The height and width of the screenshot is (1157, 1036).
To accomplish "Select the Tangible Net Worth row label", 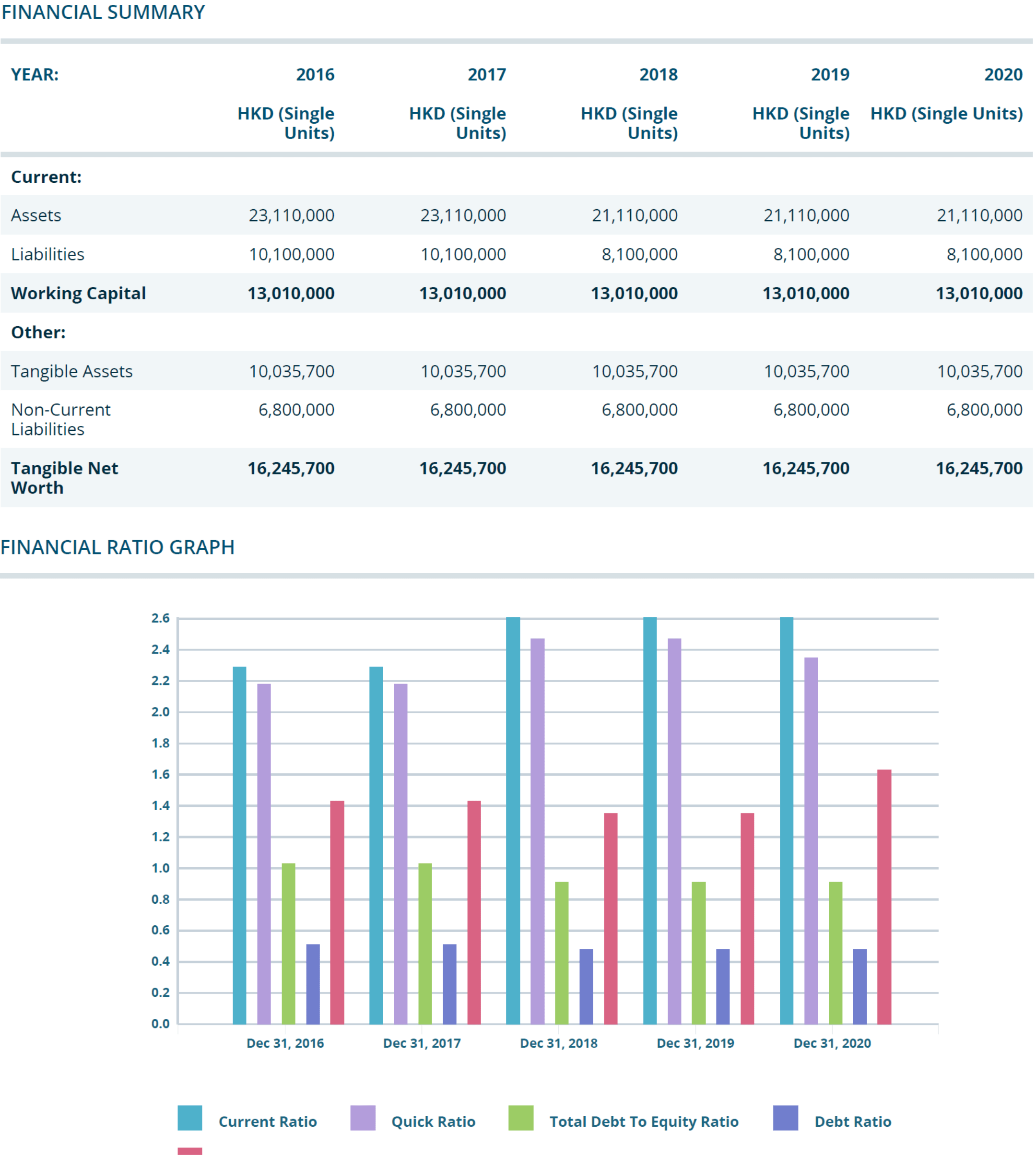I will point(64,478).
